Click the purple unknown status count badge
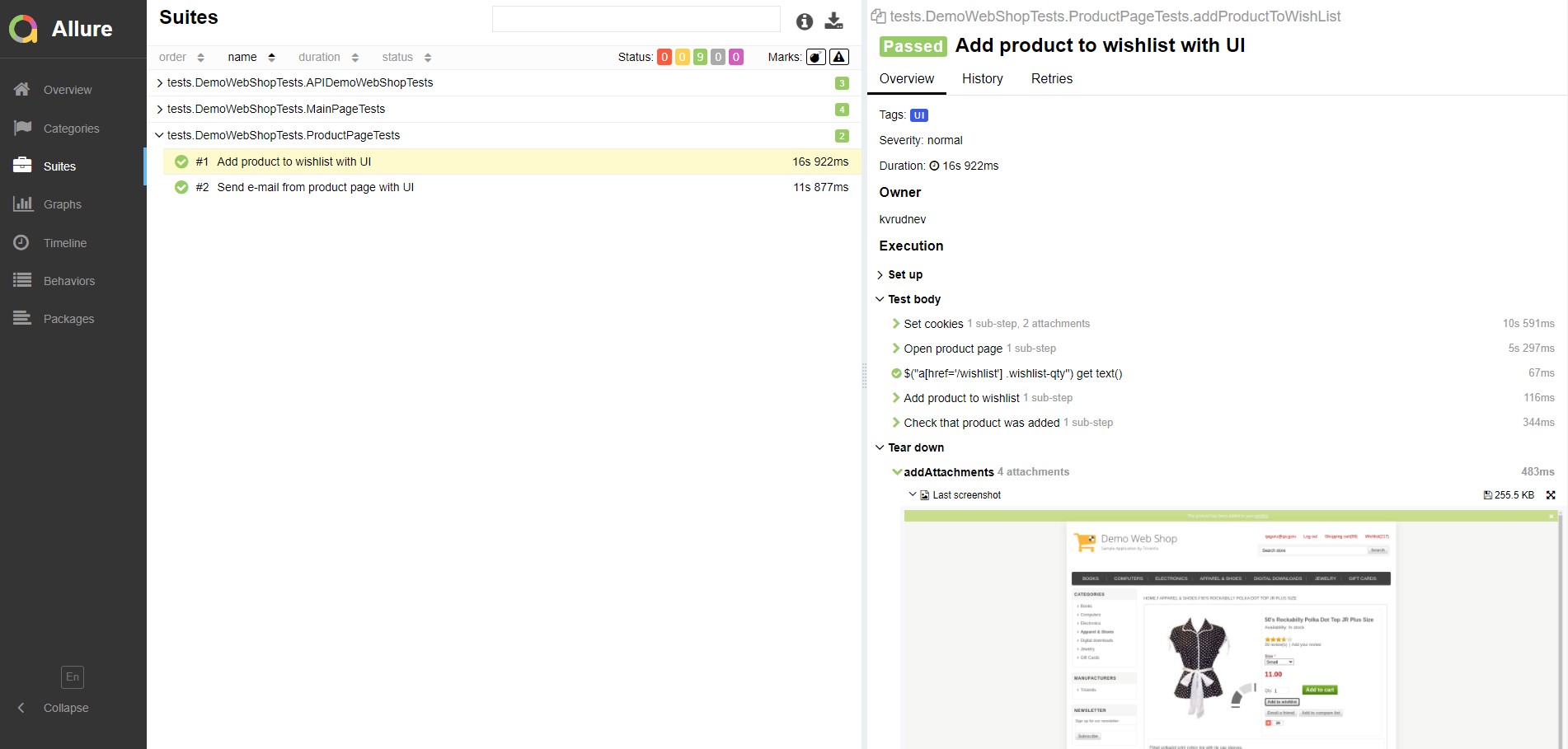Screen dimensions: 1568x749 736,57
